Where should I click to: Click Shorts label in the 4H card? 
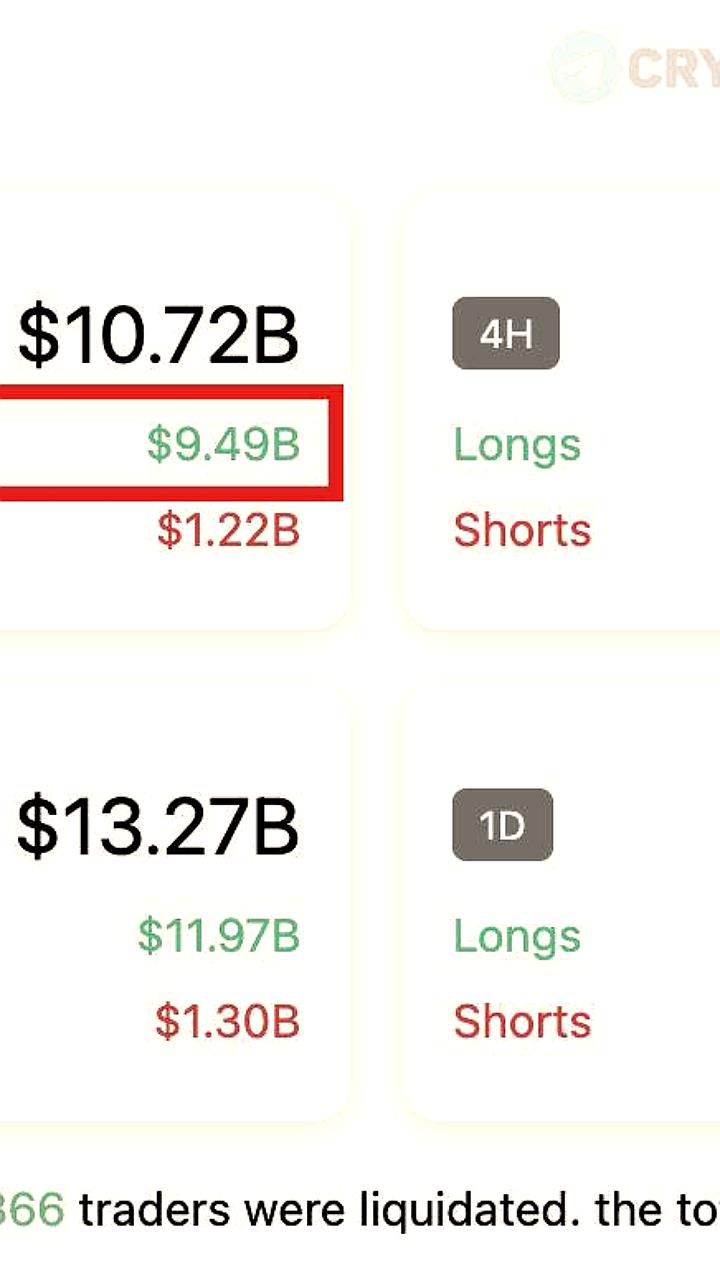[x=522, y=530]
